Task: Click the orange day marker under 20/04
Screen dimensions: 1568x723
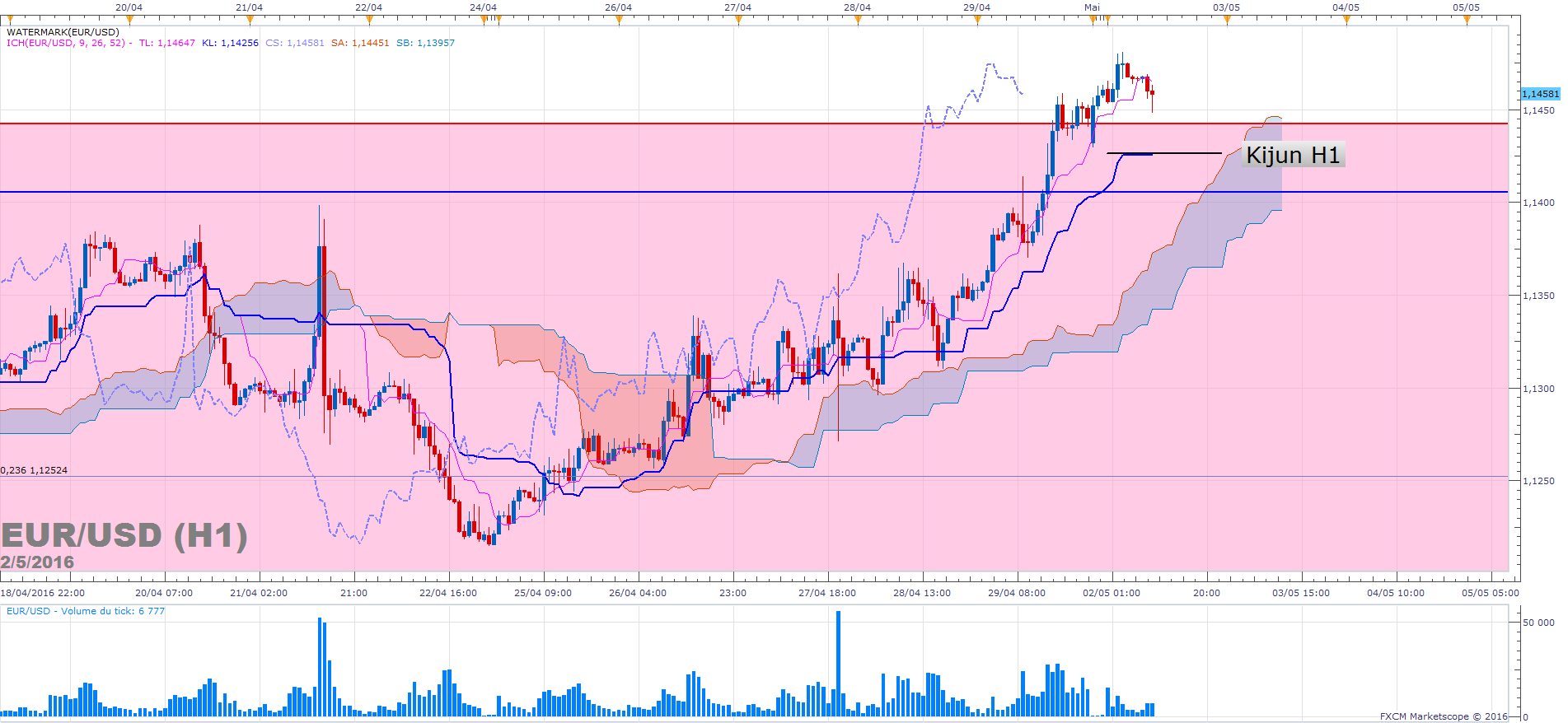Action: pyautogui.click(x=129, y=20)
